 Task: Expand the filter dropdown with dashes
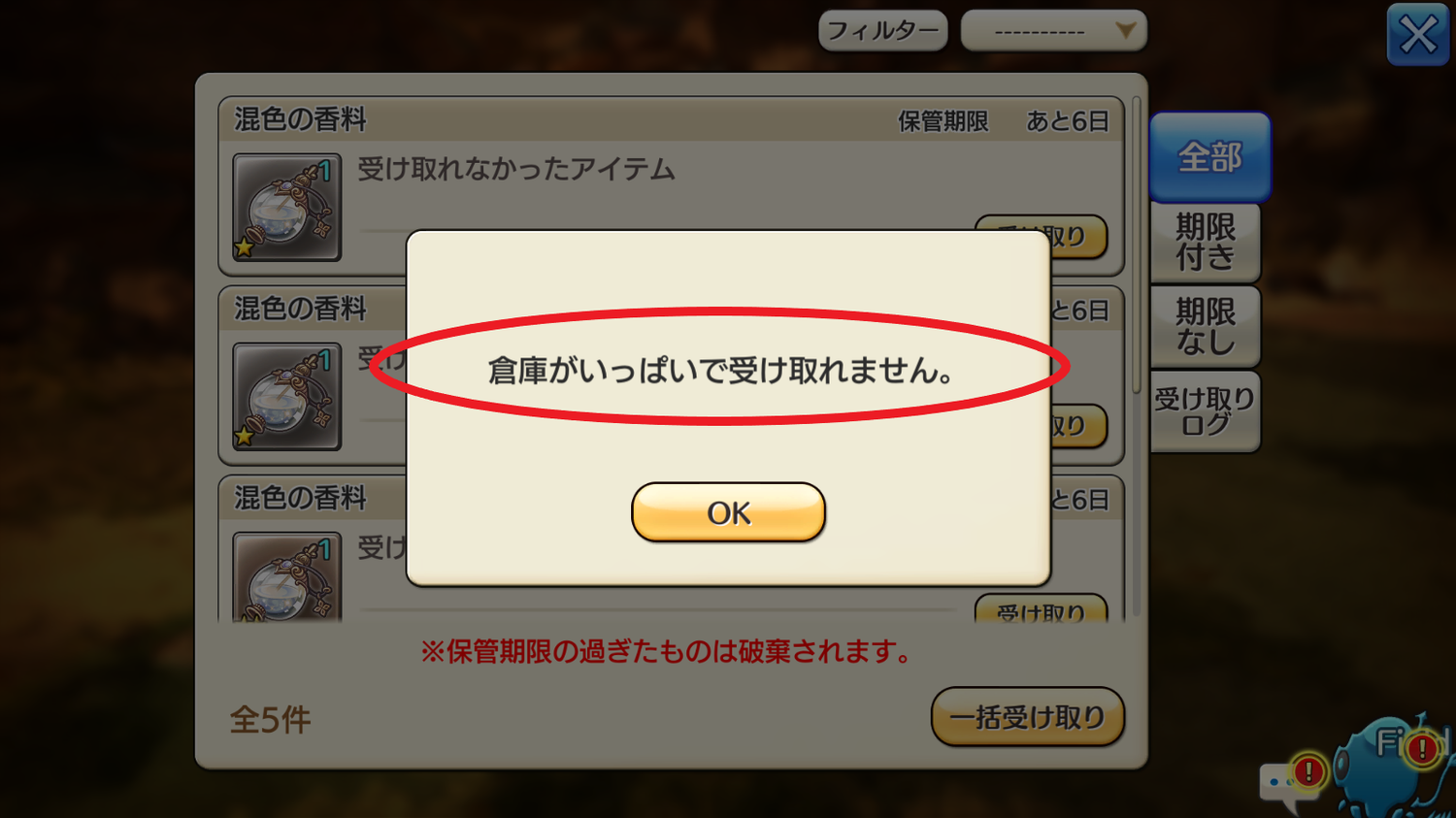[x=1053, y=30]
